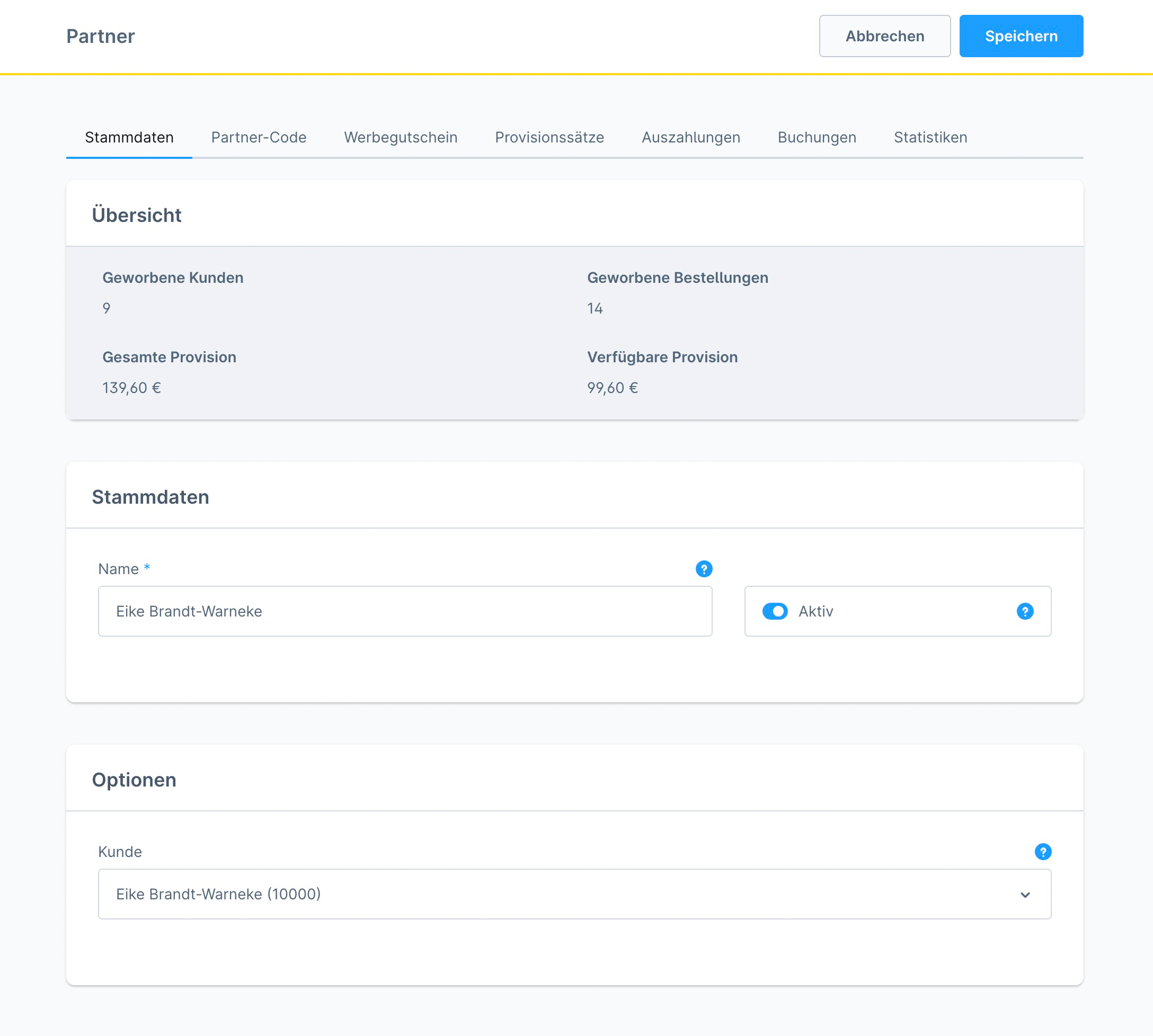Viewport: 1153px width, 1036px height.
Task: Go to the Buchungen tab
Action: 817,137
